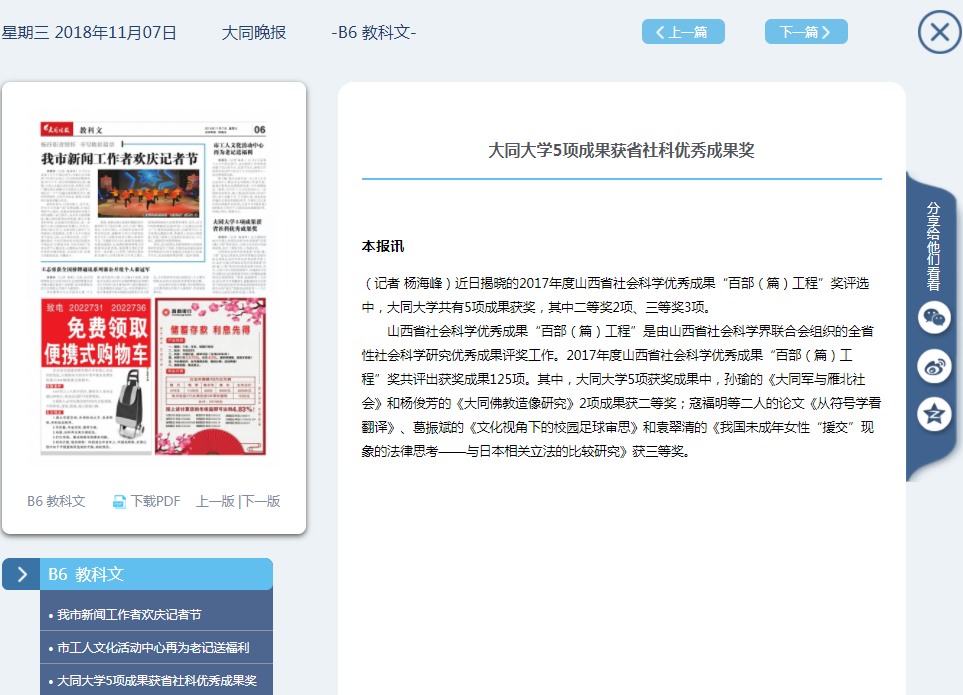
Task: Open article 我市新闻工作者欢庆记者节
Action: click(129, 615)
